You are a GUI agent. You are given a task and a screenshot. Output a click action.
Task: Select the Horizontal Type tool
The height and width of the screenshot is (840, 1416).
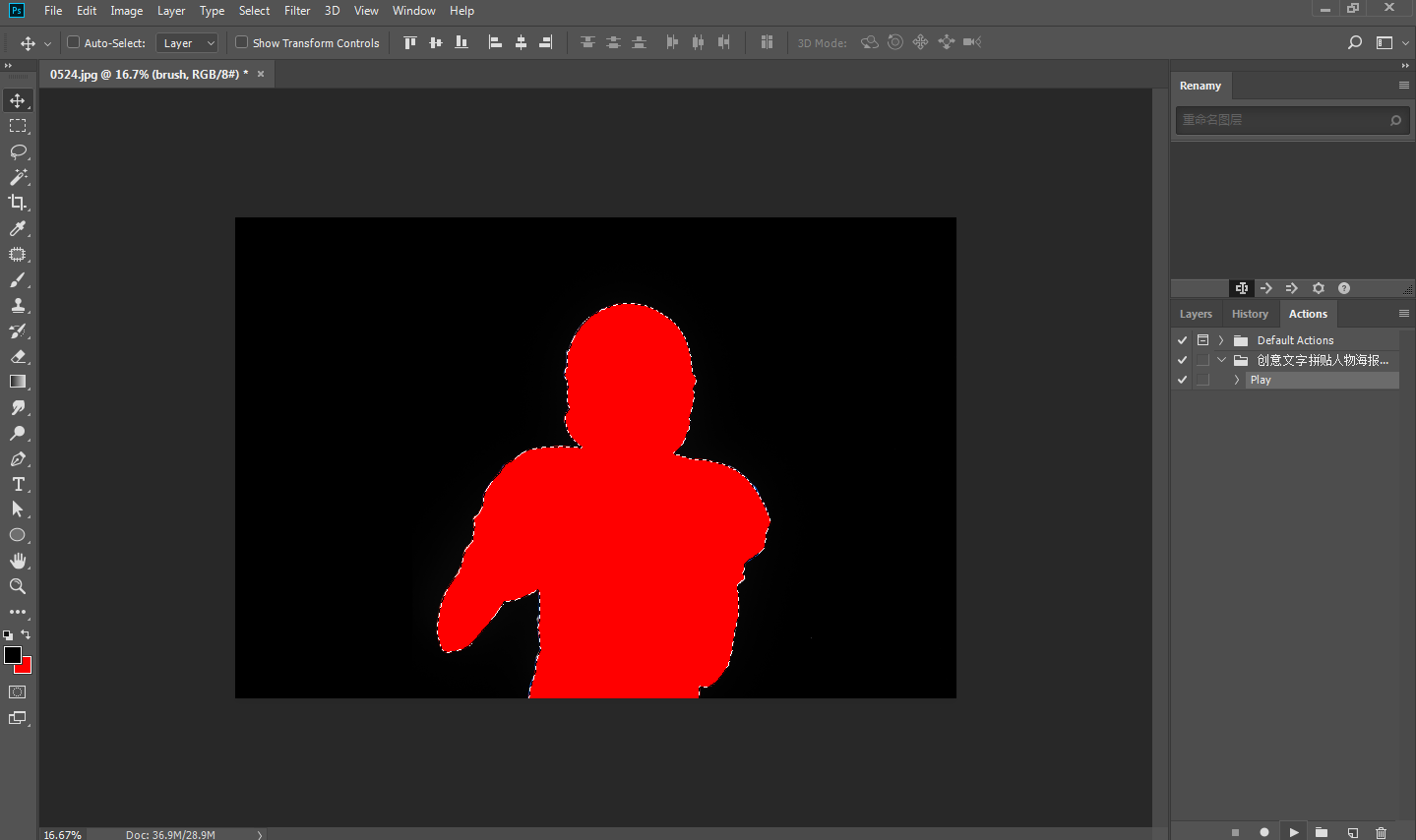18,484
